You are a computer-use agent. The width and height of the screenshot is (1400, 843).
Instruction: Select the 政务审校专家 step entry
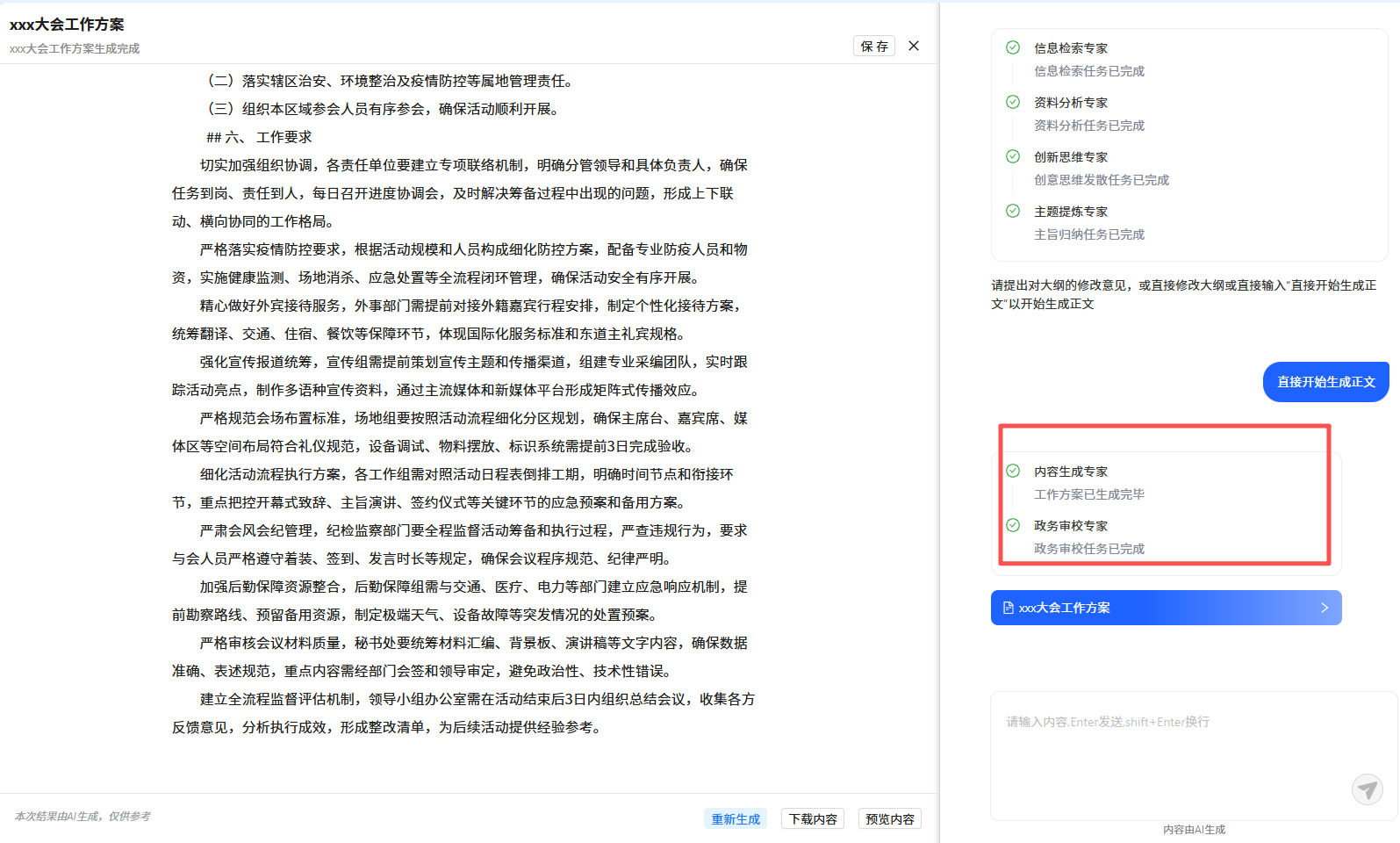[x=1071, y=526]
